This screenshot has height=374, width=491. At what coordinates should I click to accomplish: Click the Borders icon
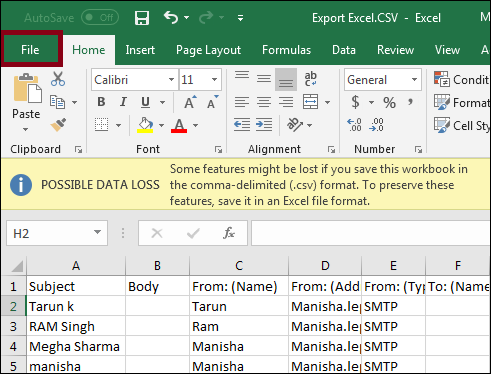pos(101,125)
